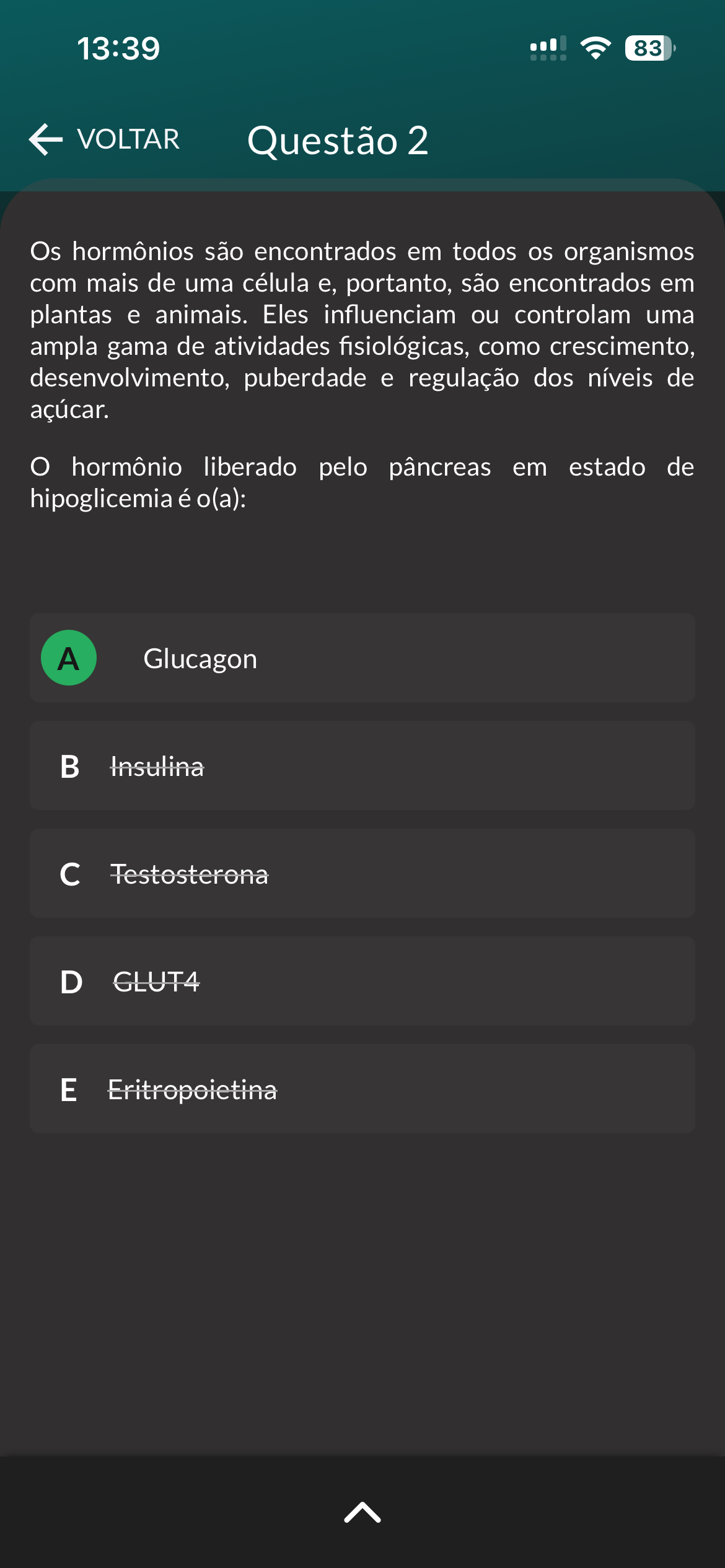Tap the battery indicator showing 83

[649, 48]
